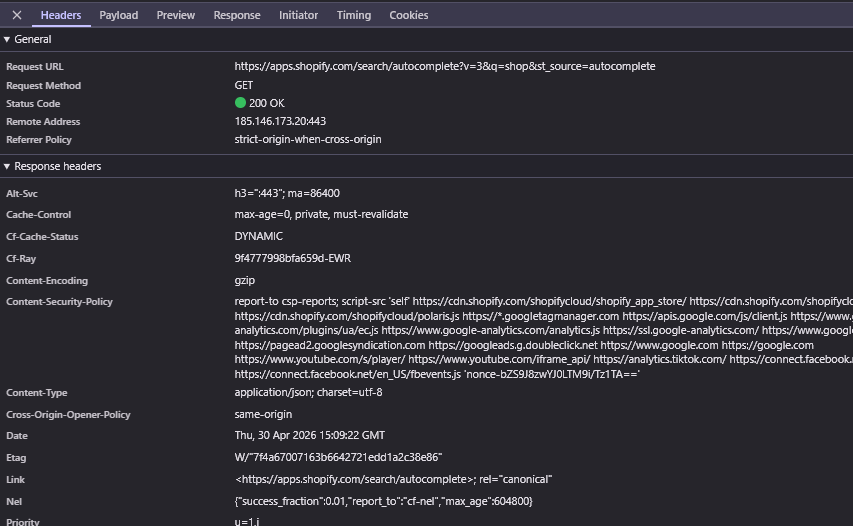
Task: Click strict-origin-when-cross-origin referrer policy value
Action: click(308, 139)
